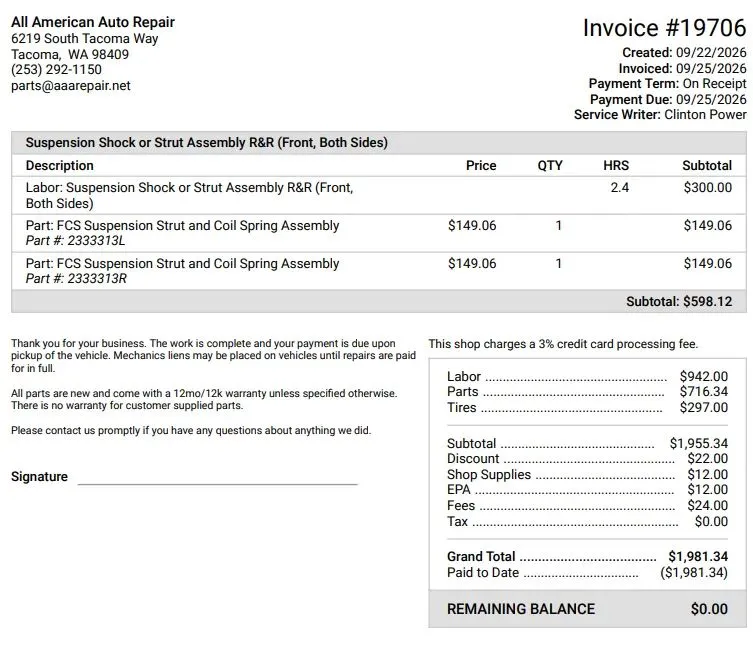
Task: Select the Part # 2333313R text
Action: (x=76, y=279)
